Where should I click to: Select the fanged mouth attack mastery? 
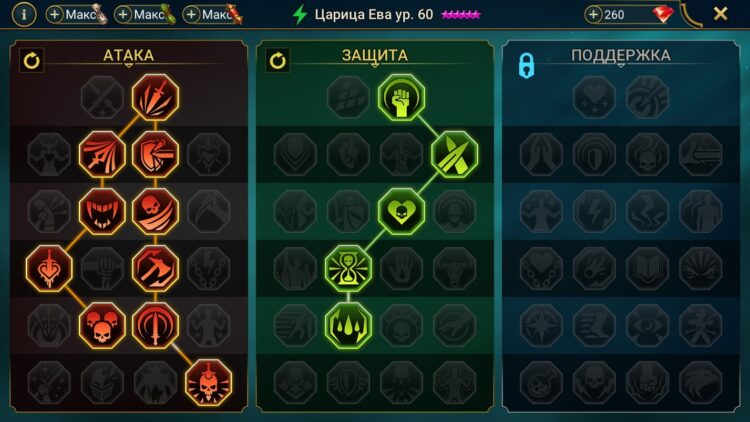coord(102,211)
